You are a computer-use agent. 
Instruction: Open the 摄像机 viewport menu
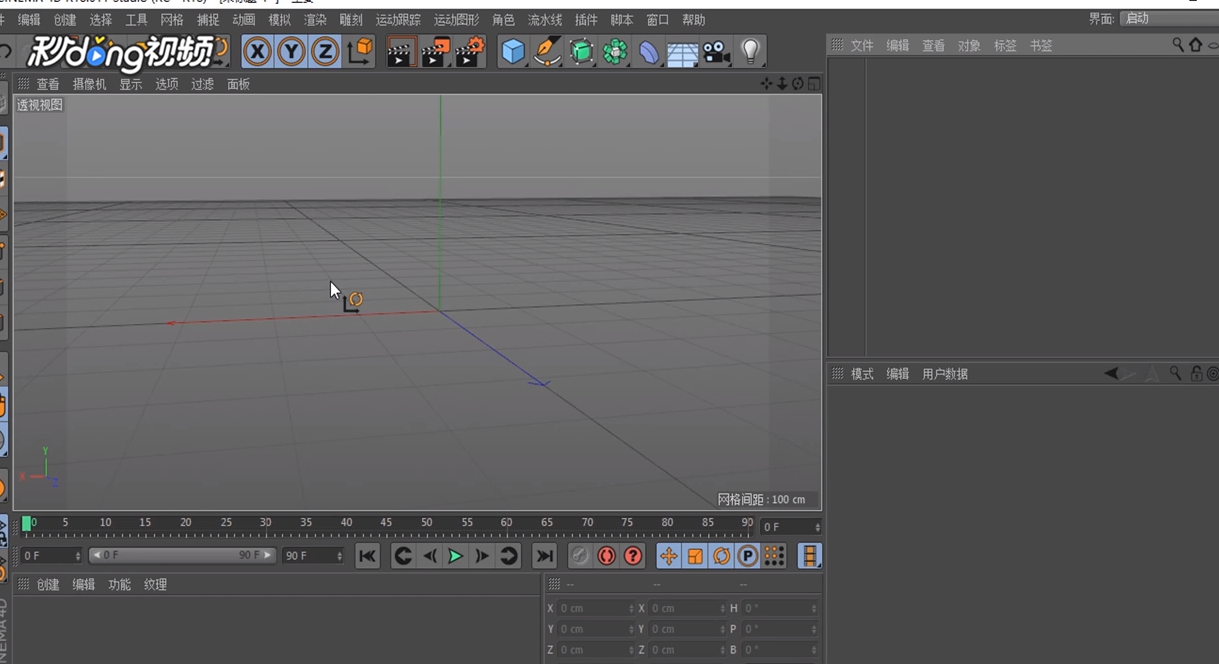(89, 84)
